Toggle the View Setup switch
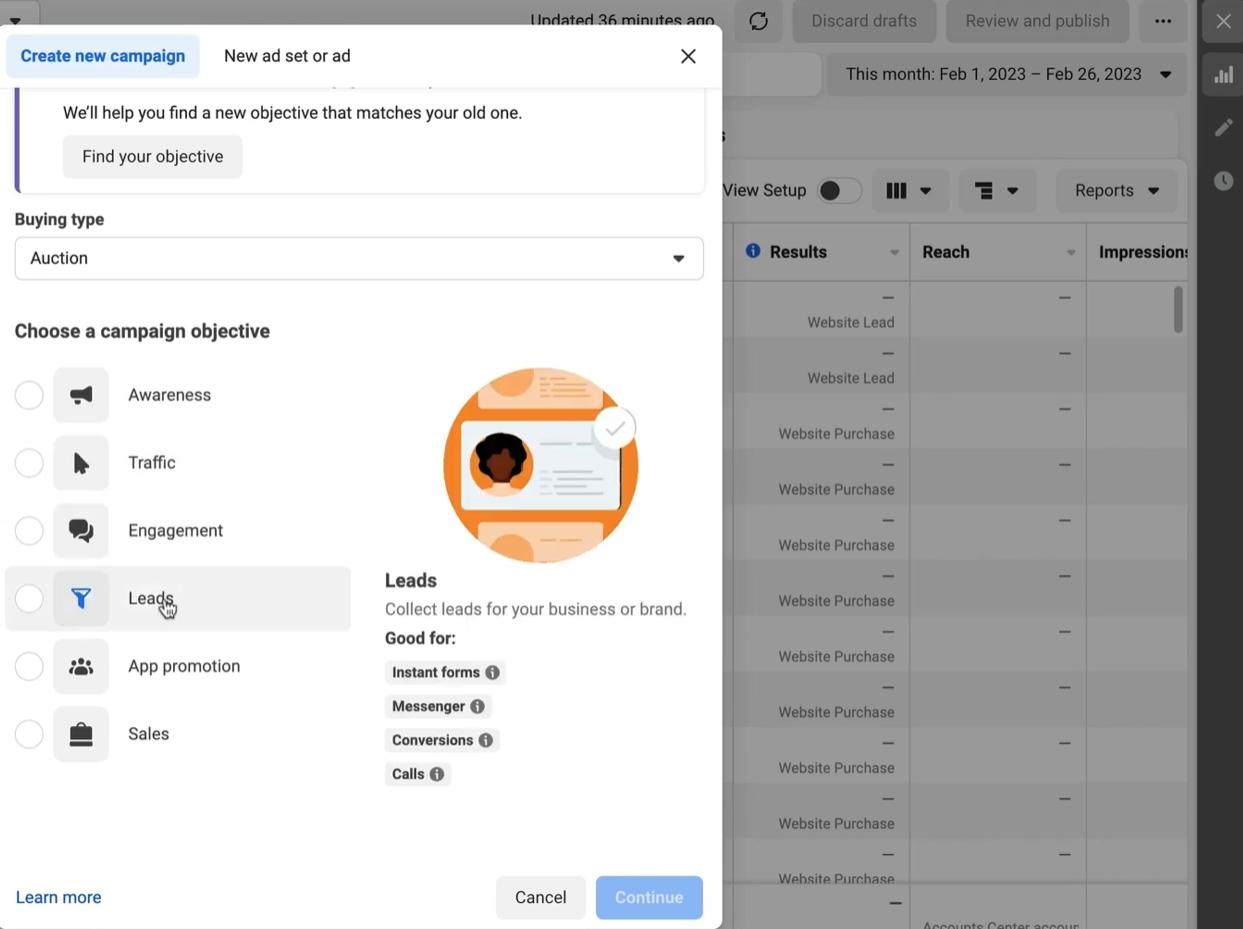The width and height of the screenshot is (1243, 929). (839, 191)
